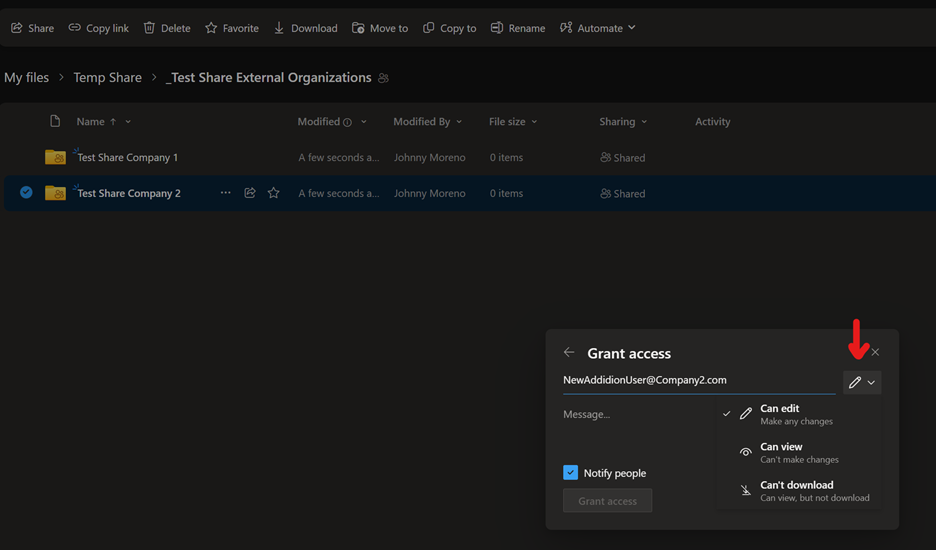Uncheck the Notify people checkbox

pyautogui.click(x=571, y=472)
